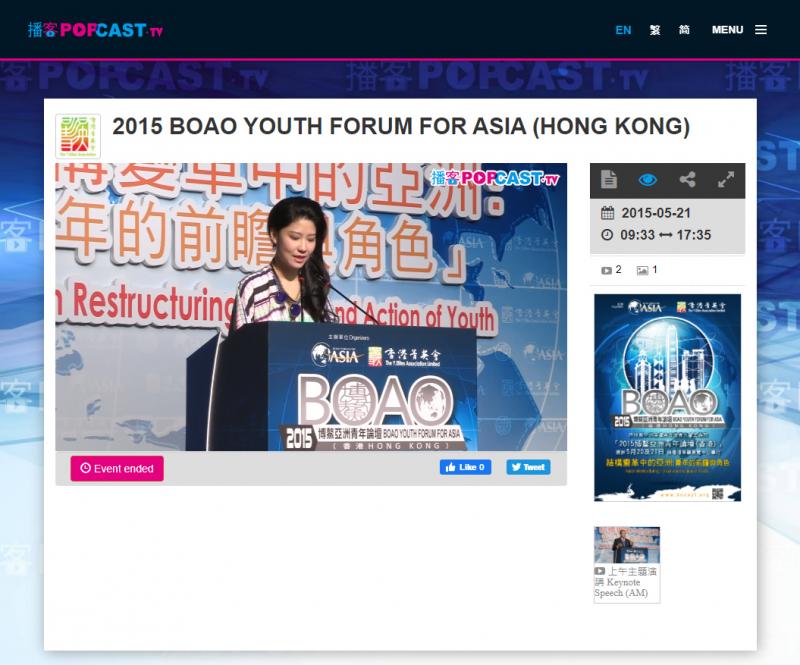Open the share options icon

[687, 180]
